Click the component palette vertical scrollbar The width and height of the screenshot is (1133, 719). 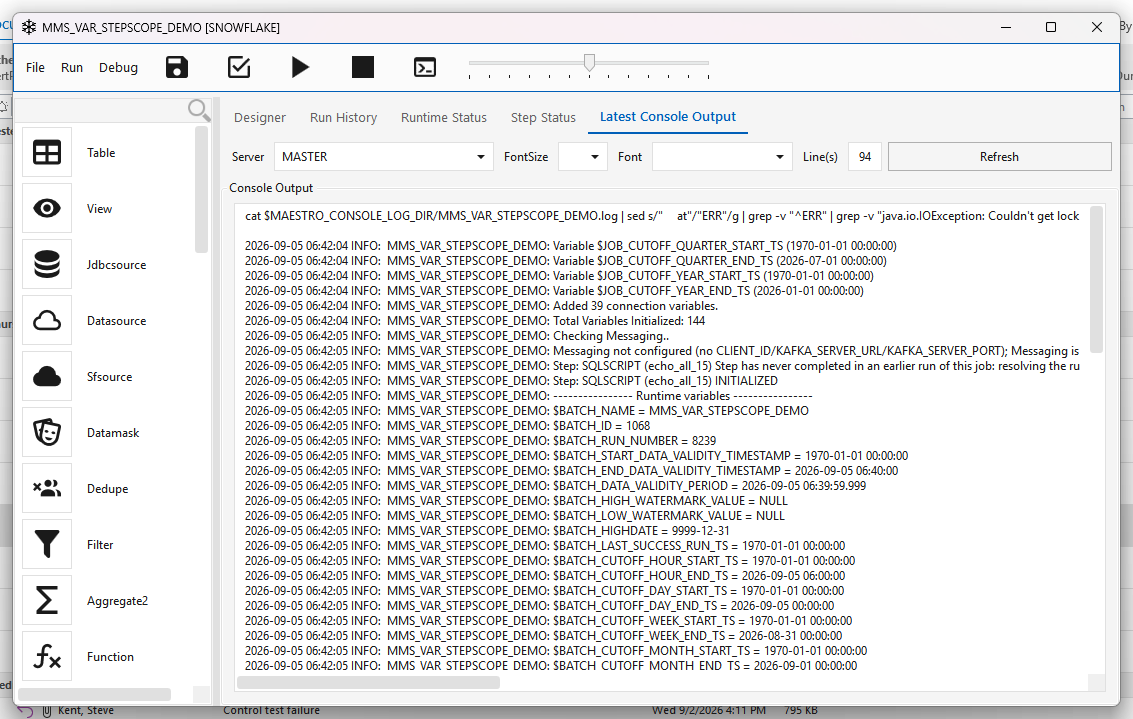201,189
